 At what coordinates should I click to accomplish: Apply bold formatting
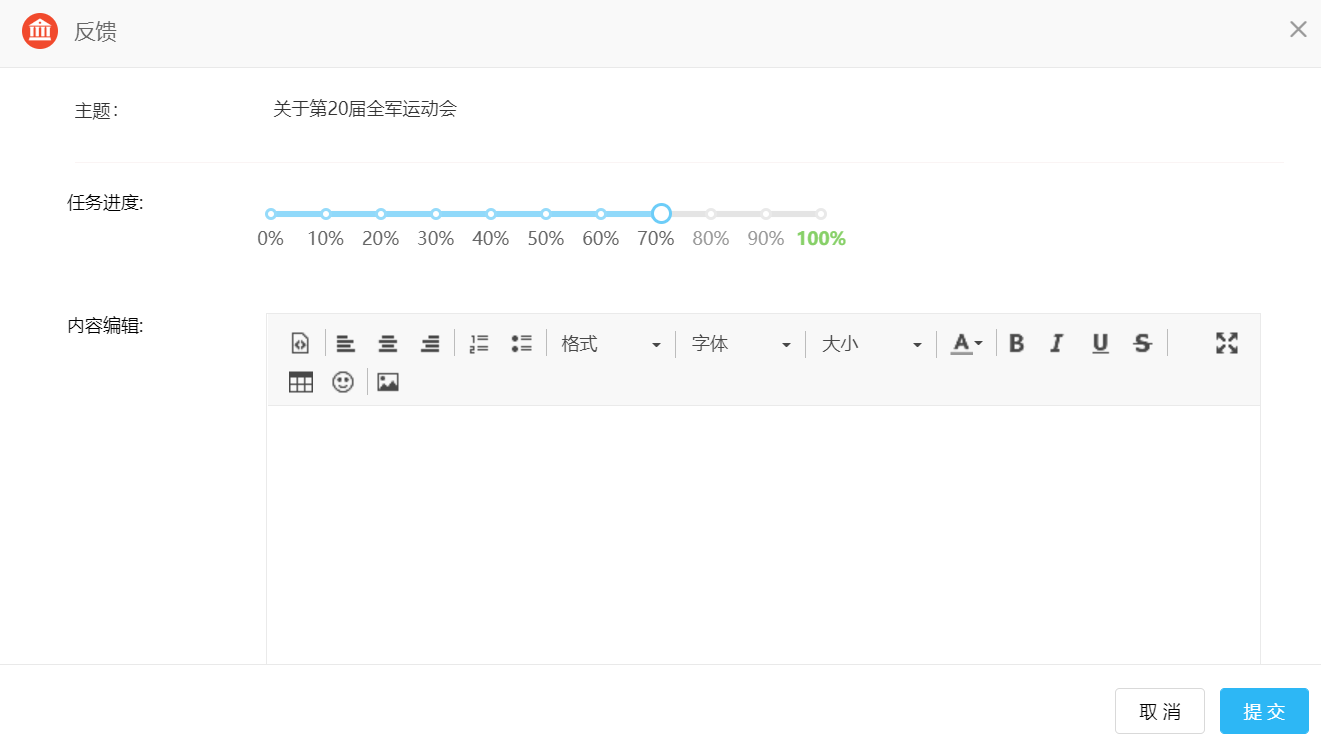click(x=1015, y=343)
